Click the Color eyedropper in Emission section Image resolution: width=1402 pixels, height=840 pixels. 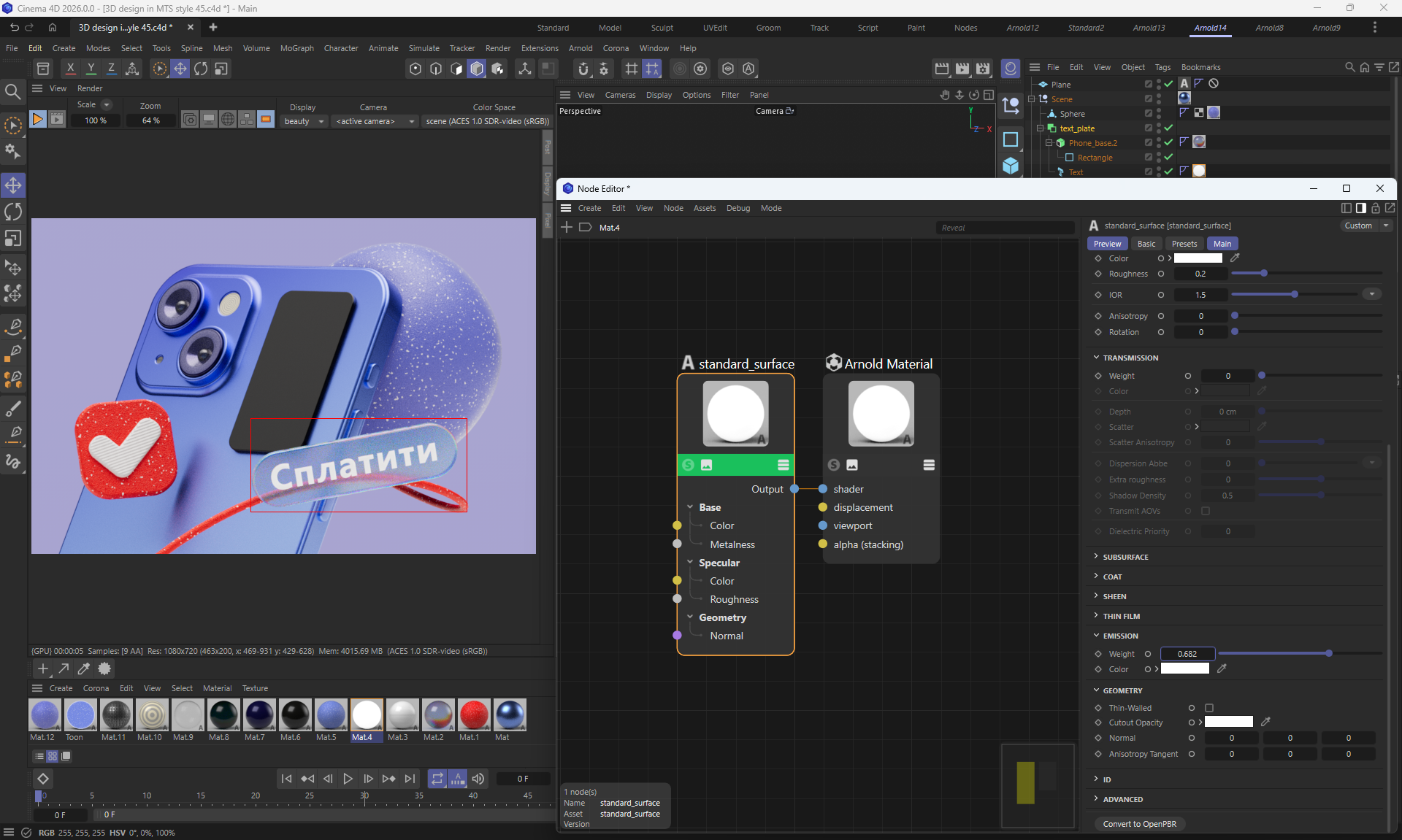click(1222, 668)
